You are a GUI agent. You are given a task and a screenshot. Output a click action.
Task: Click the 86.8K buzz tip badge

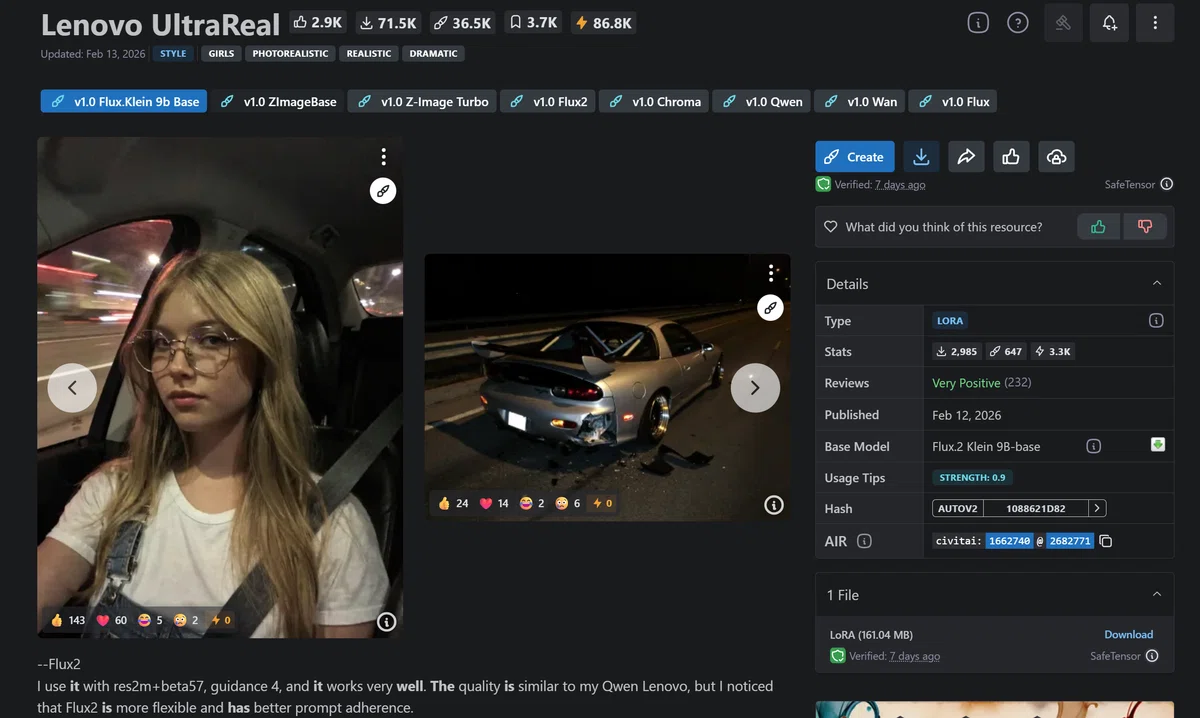coord(603,22)
